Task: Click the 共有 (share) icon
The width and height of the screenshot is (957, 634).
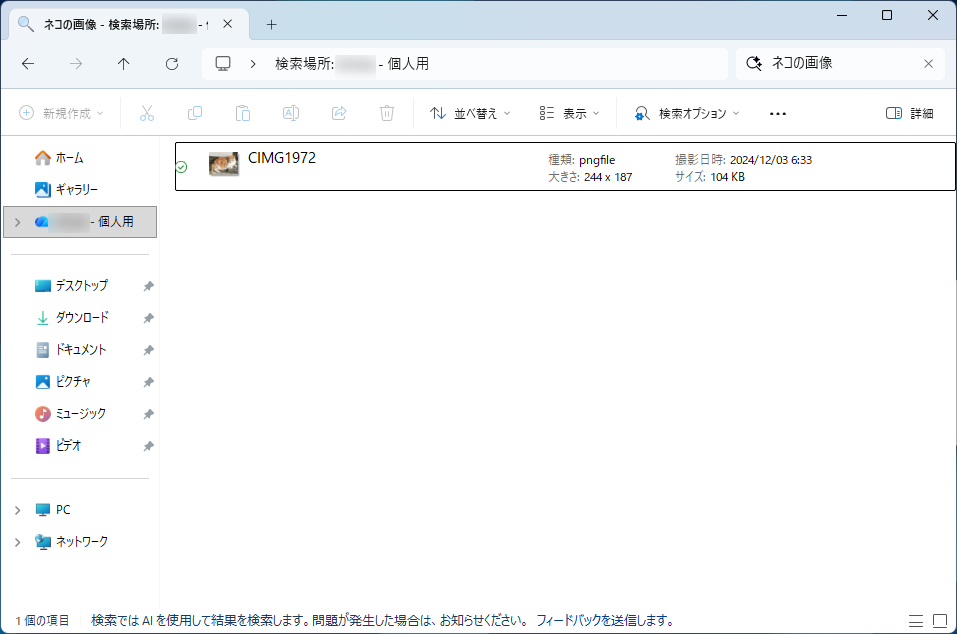Action: [x=339, y=113]
